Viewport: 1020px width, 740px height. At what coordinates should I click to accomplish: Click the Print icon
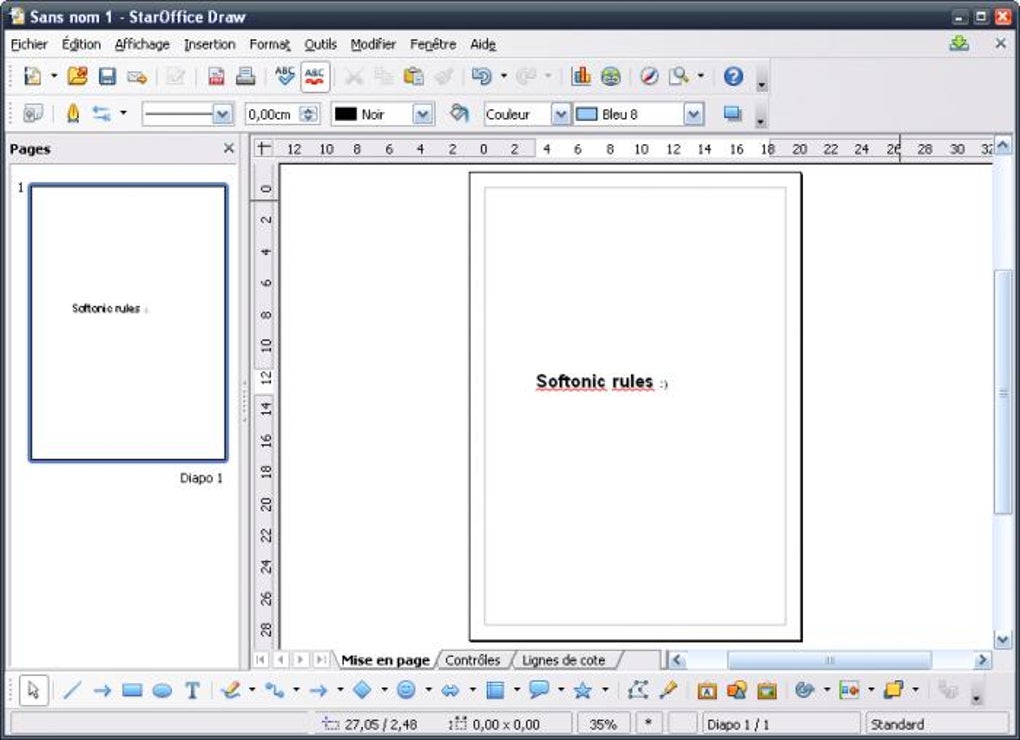click(245, 76)
